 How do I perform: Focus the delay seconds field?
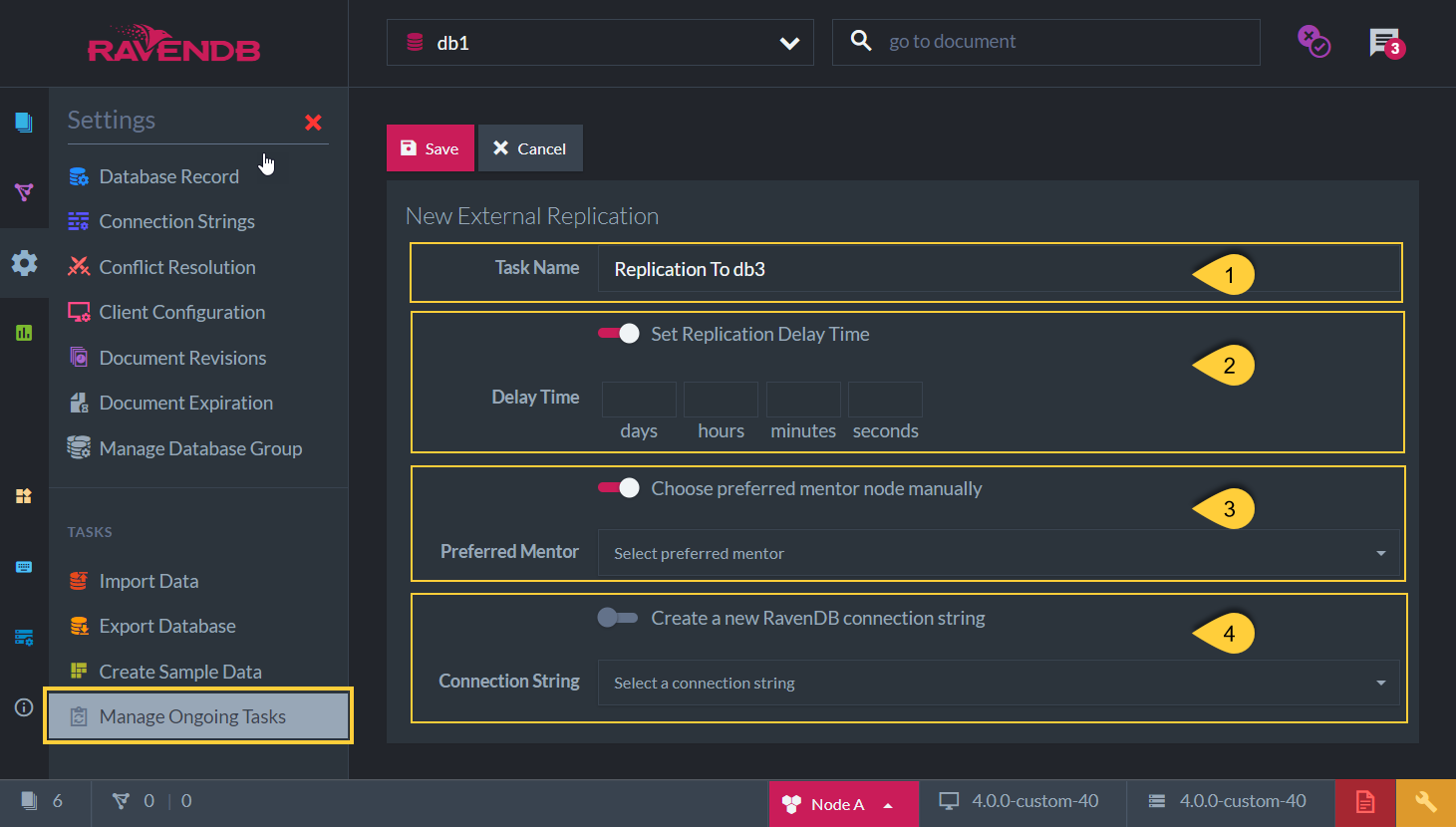point(885,399)
